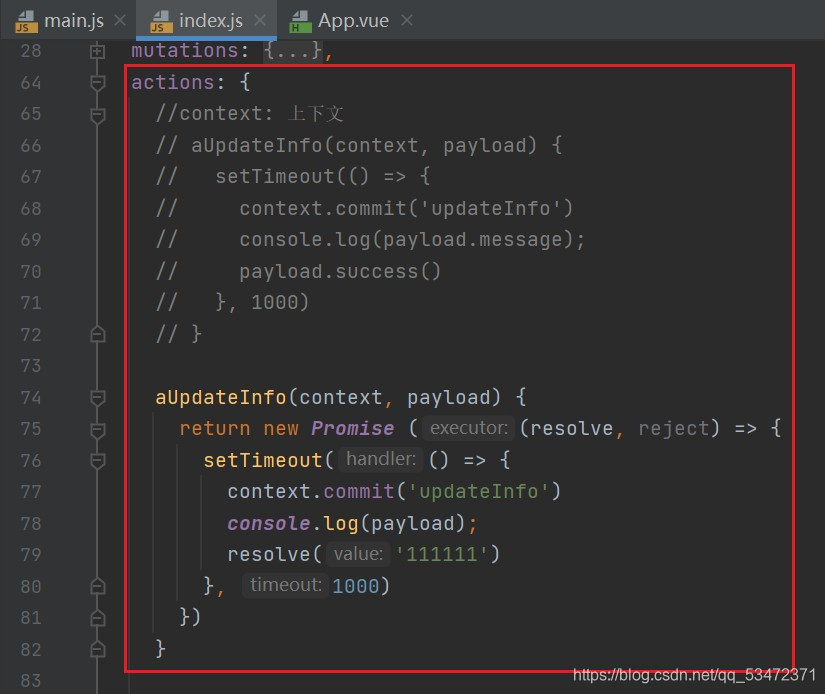Place cursor on 'actions' keyword
Image resolution: width=825 pixels, height=694 pixels.
[173, 83]
